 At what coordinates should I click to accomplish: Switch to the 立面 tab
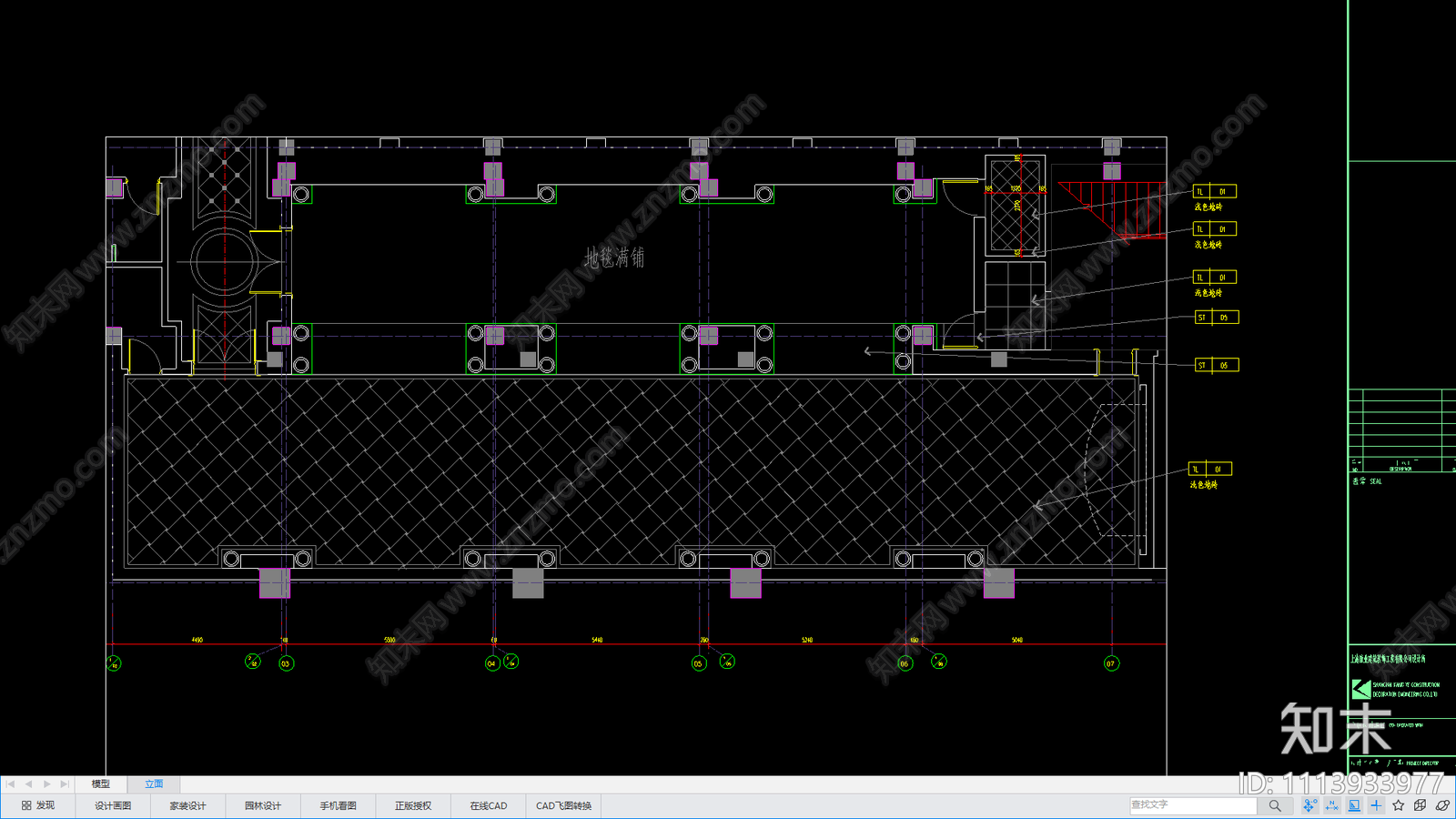tap(154, 784)
